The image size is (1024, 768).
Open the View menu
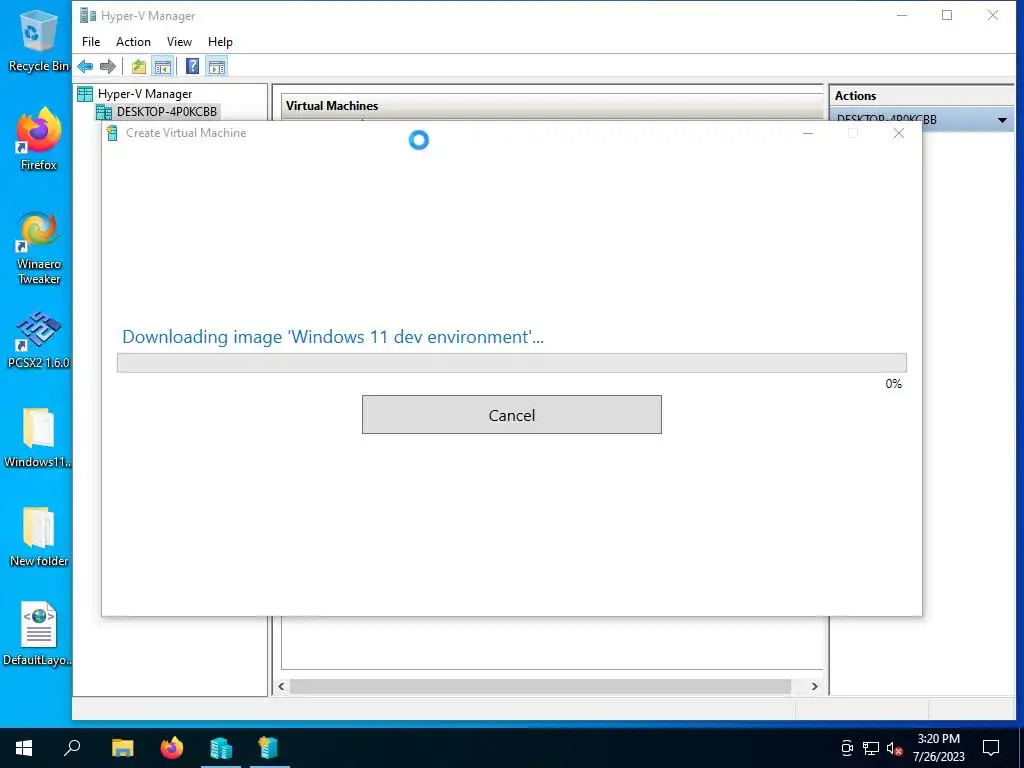(179, 42)
